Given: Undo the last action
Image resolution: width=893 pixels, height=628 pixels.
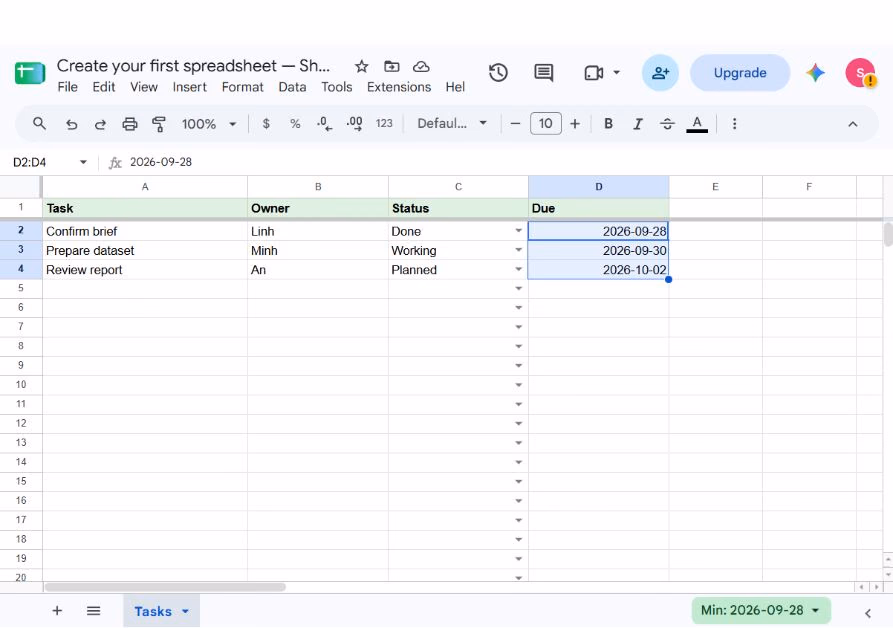Looking at the screenshot, I should [71, 124].
